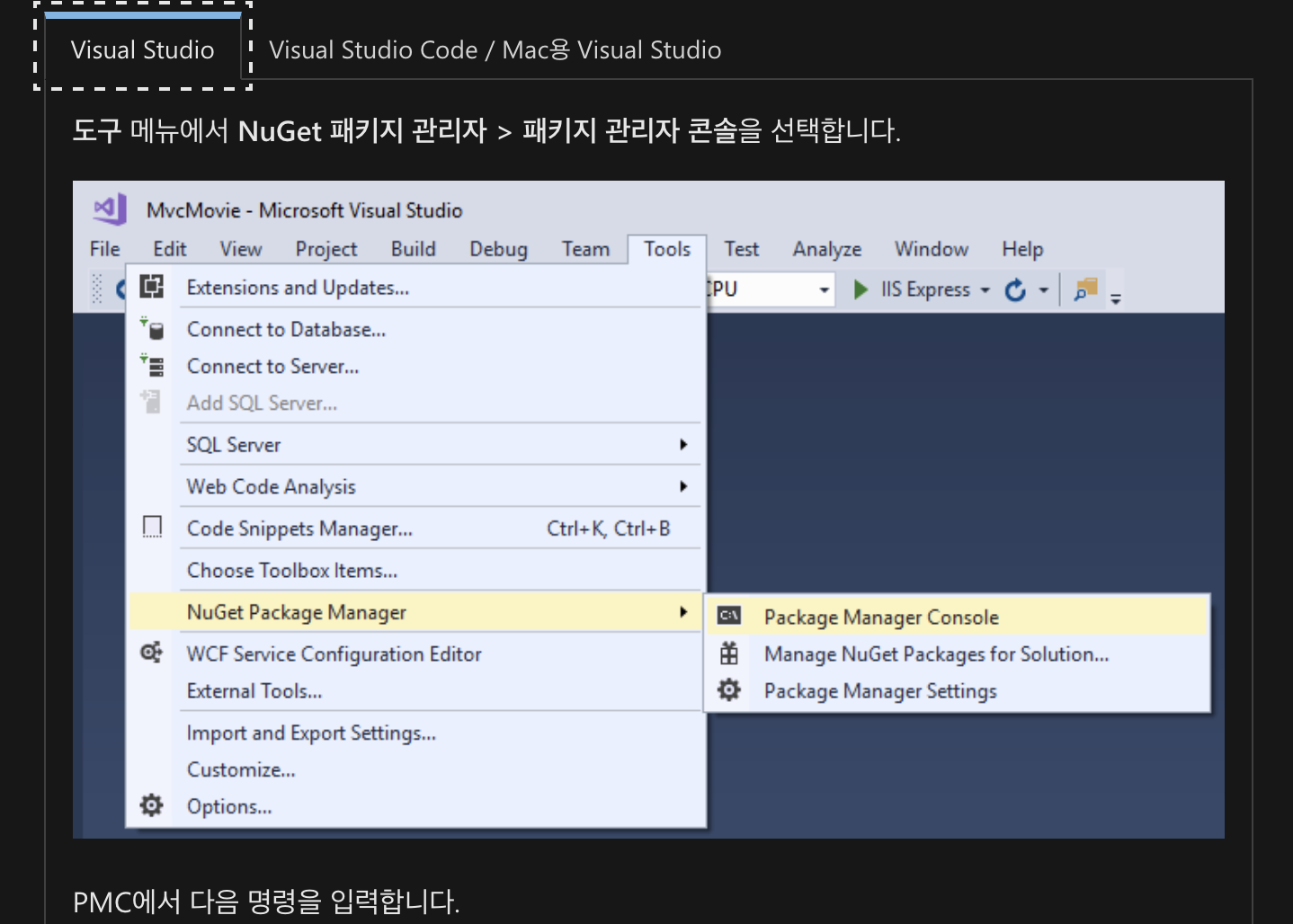
Task: Open the Help menu
Action: click(x=1022, y=249)
